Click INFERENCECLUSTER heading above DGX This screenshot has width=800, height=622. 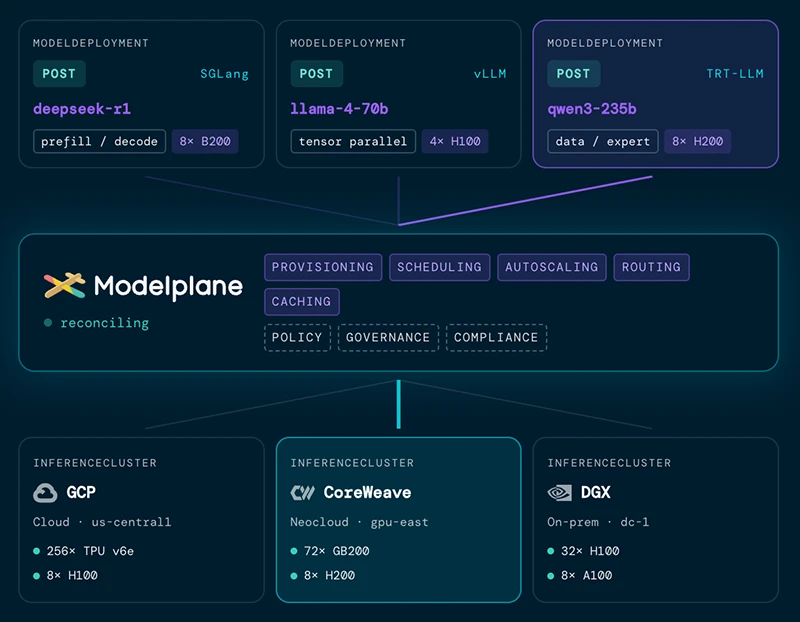[x=609, y=463]
